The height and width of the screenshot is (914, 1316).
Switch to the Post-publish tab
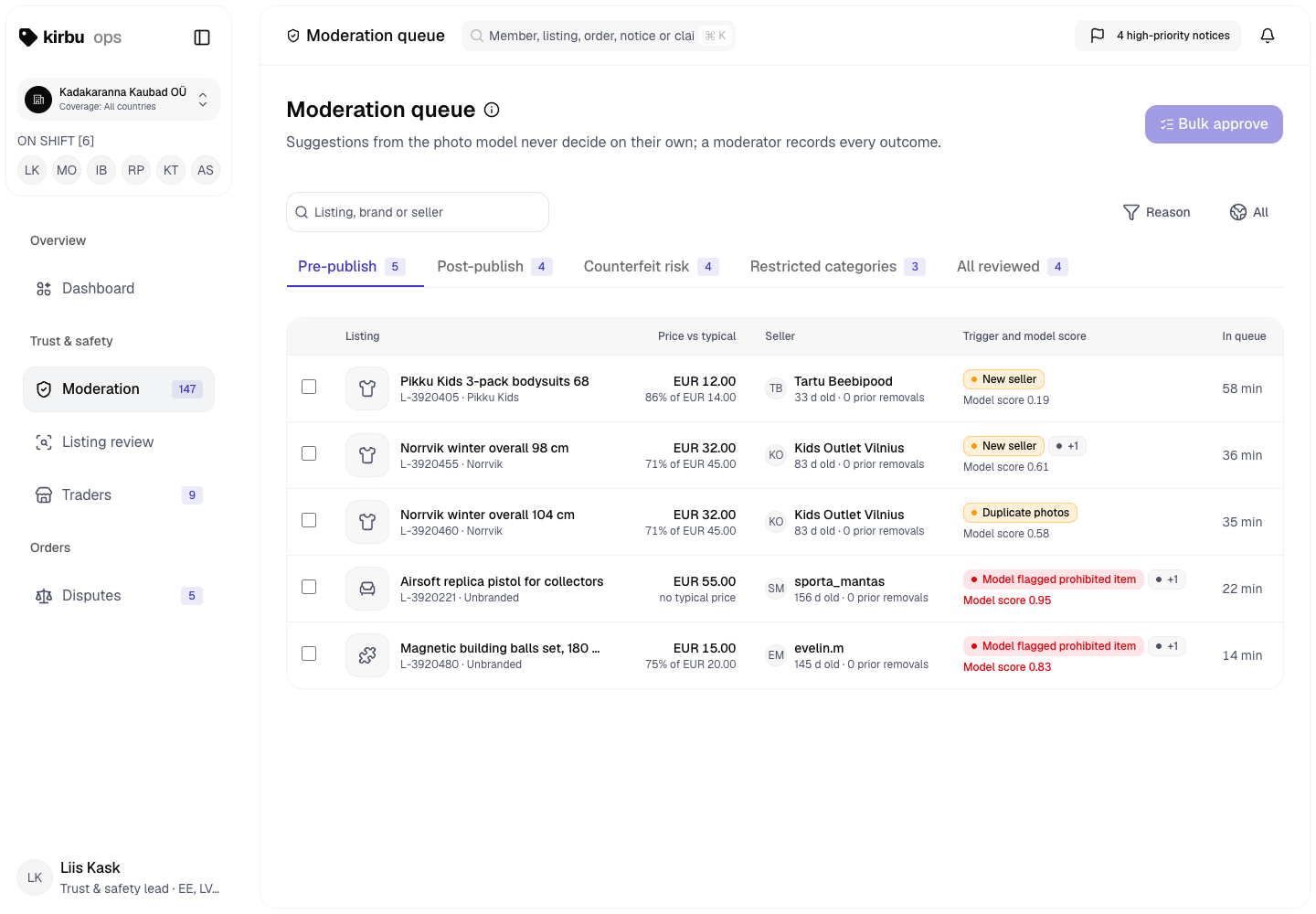(494, 267)
